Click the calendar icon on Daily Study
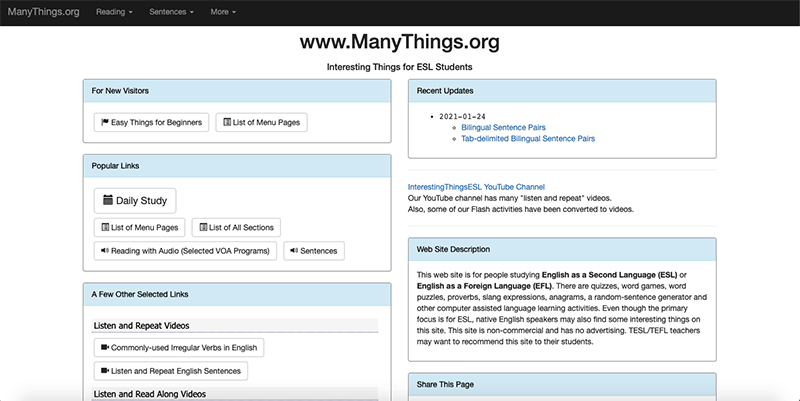This screenshot has height=401, width=800. point(108,199)
